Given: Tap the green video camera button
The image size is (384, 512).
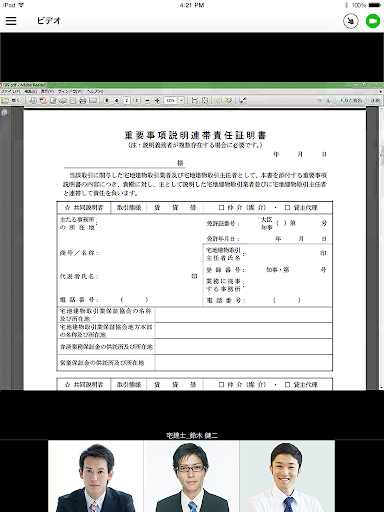Looking at the screenshot, I should (373, 21).
